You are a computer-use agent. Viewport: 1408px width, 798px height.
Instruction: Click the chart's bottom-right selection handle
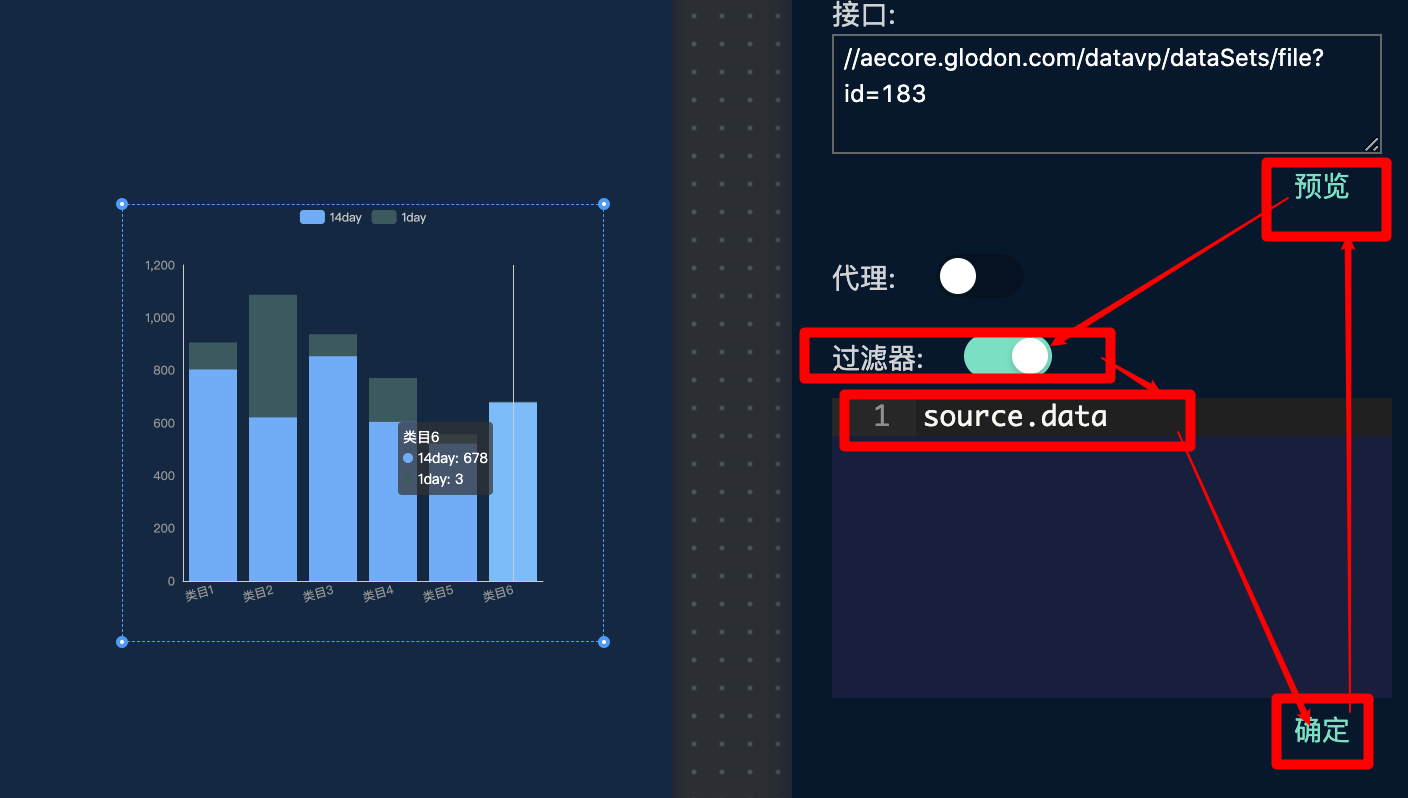click(604, 641)
